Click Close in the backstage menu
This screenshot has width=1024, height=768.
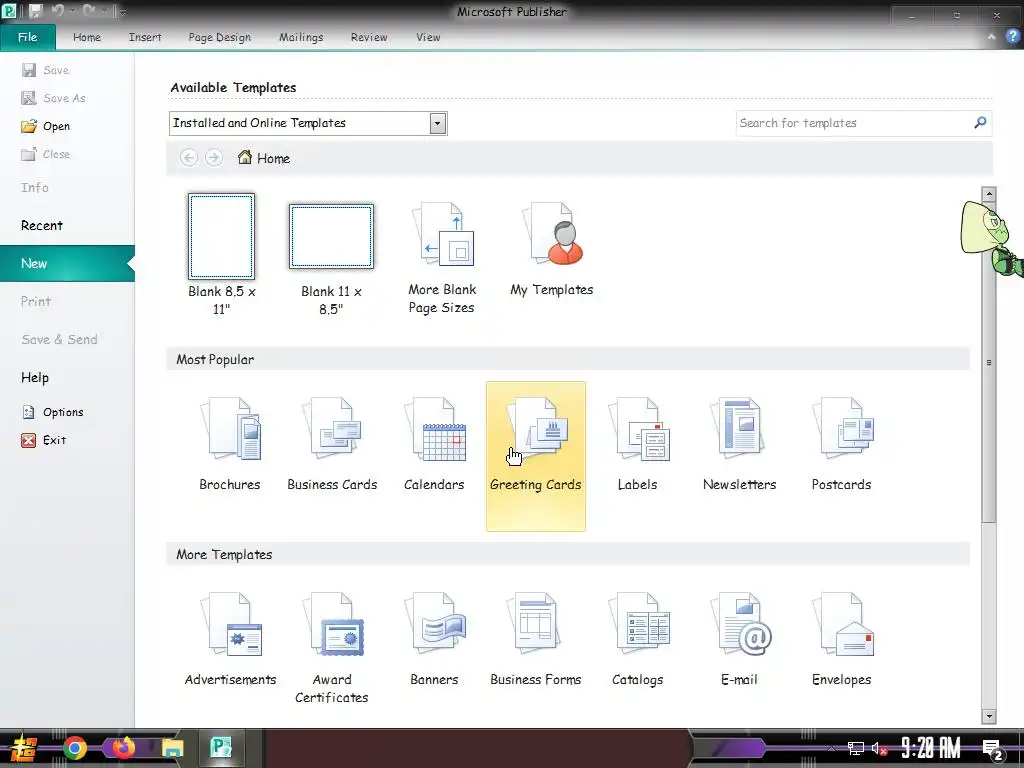tap(46, 154)
